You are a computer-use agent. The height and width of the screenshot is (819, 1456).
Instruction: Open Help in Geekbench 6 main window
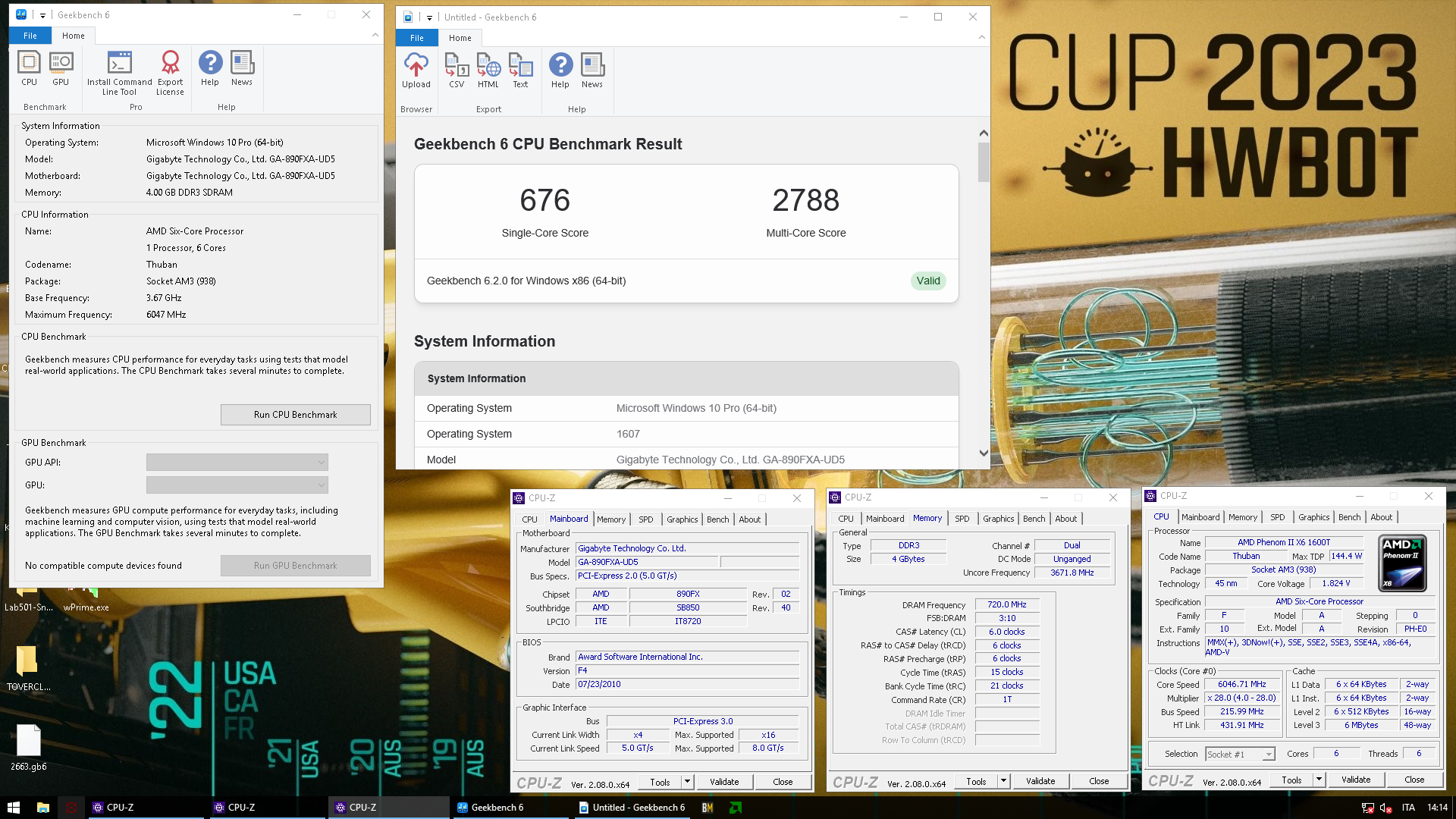point(210,68)
